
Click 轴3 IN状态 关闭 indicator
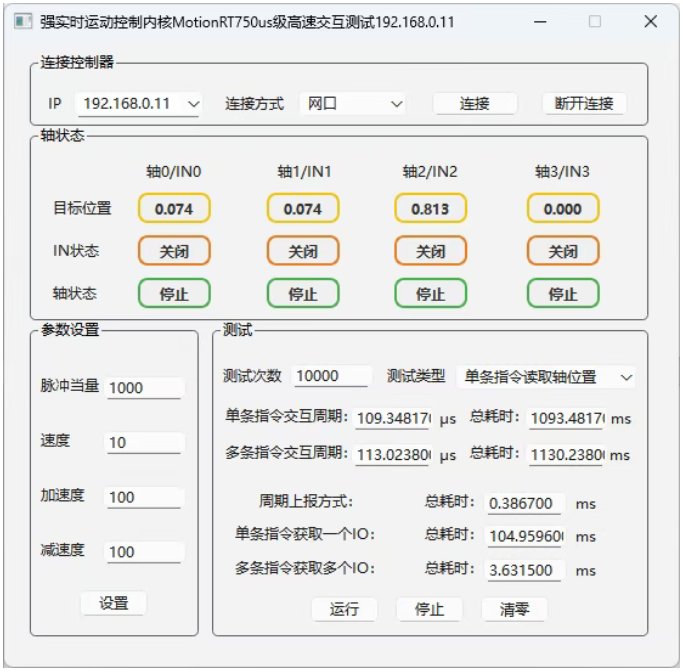click(x=563, y=251)
